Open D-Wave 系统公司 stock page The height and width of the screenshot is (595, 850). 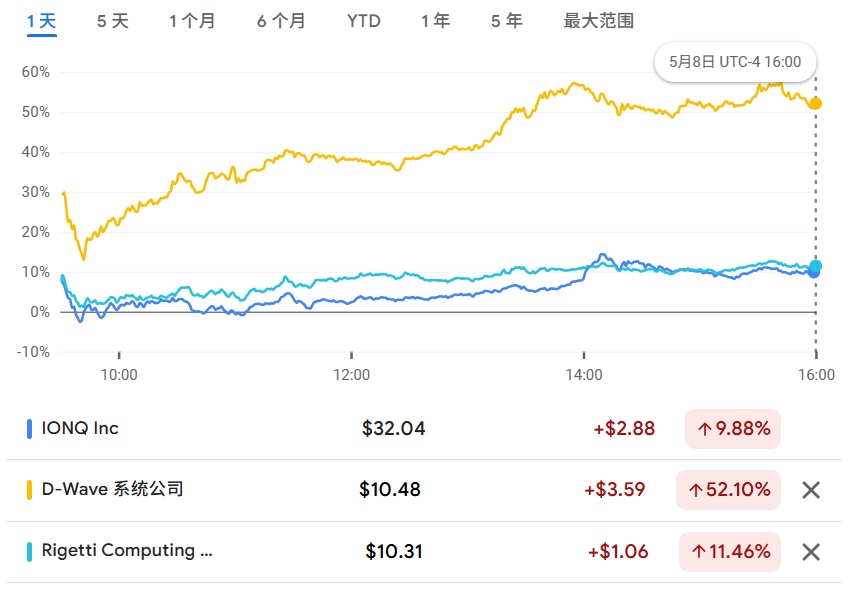click(x=112, y=490)
